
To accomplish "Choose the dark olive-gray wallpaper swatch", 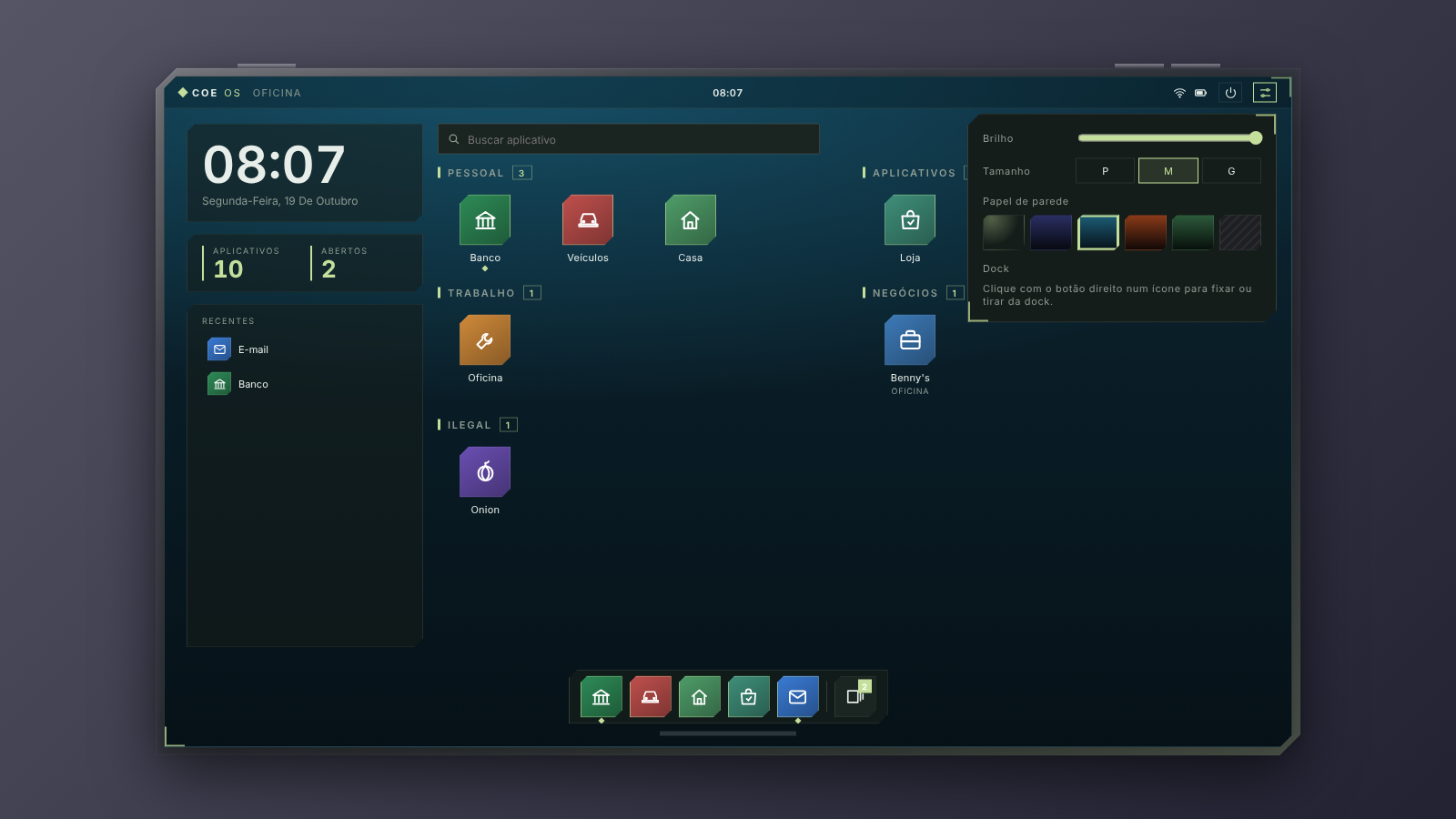I will (x=1004, y=232).
